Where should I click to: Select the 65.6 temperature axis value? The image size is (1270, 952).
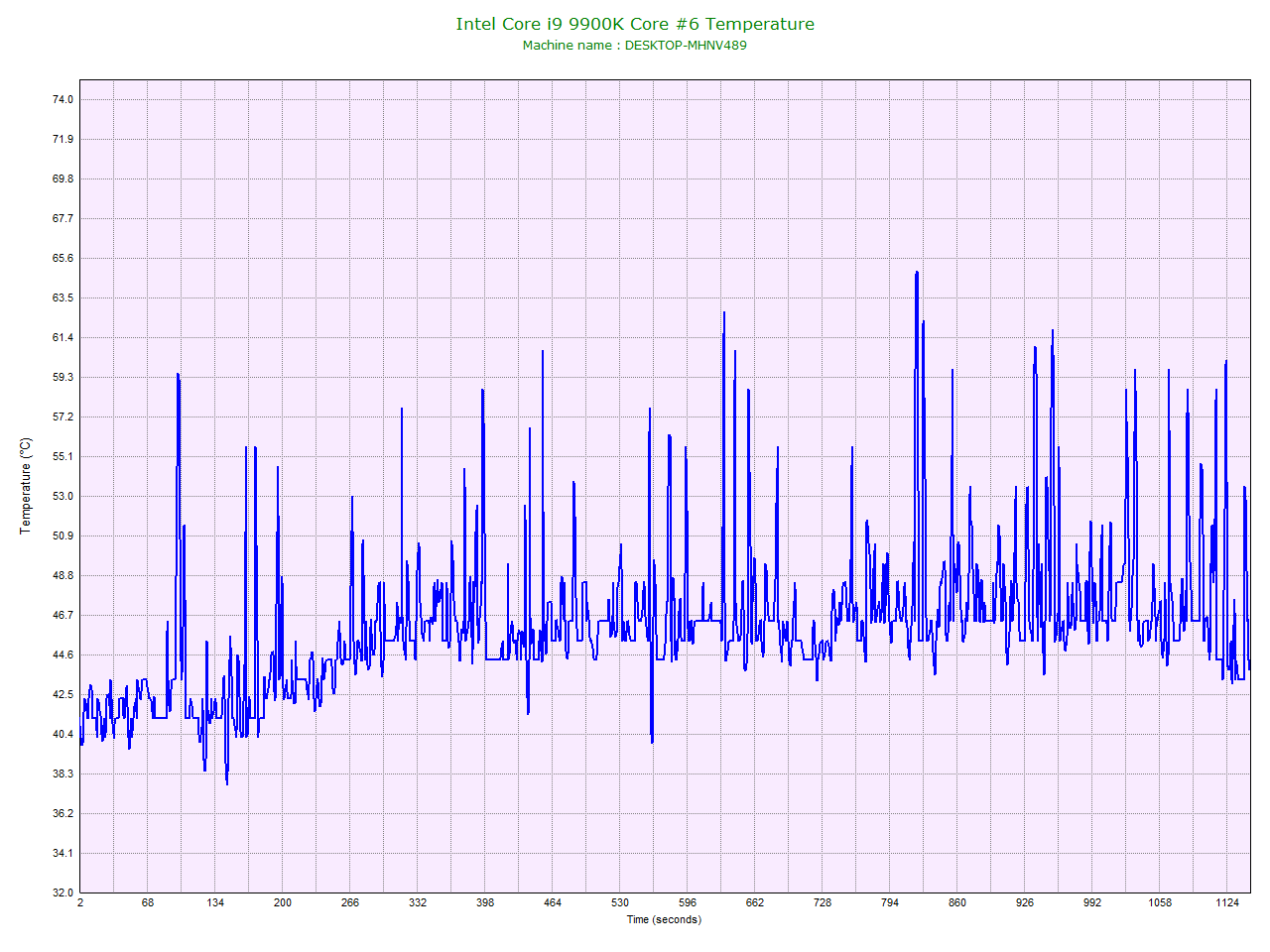[63, 258]
